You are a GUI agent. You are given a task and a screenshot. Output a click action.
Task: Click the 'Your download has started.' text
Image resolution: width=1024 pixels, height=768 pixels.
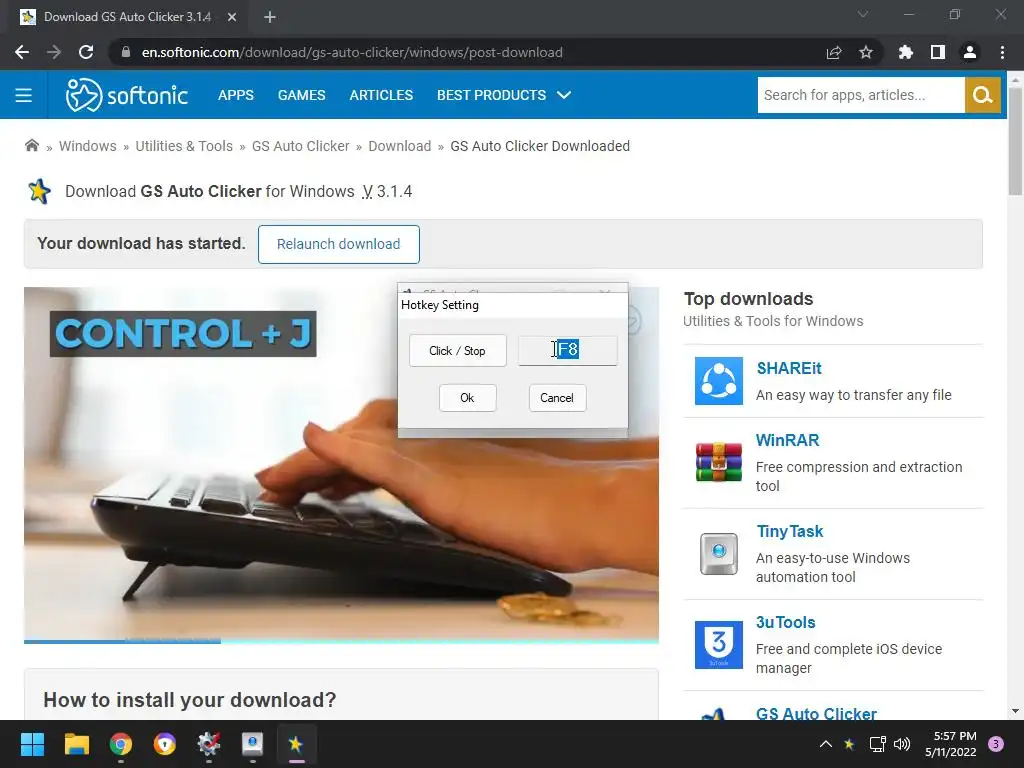pos(141,244)
